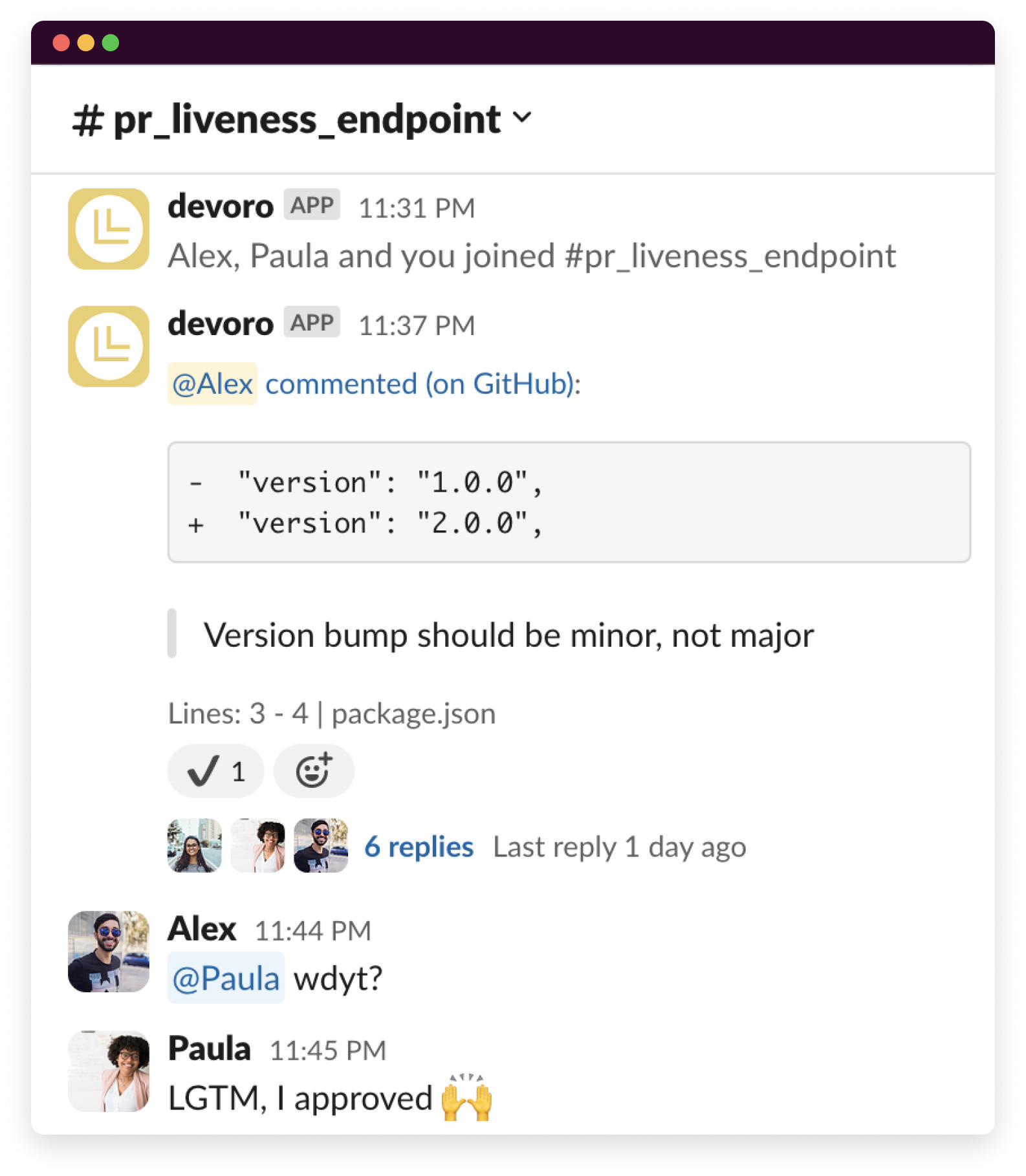Click the 'commented (on GitHub)' link
The image size is (1026, 1176).
pos(422,384)
